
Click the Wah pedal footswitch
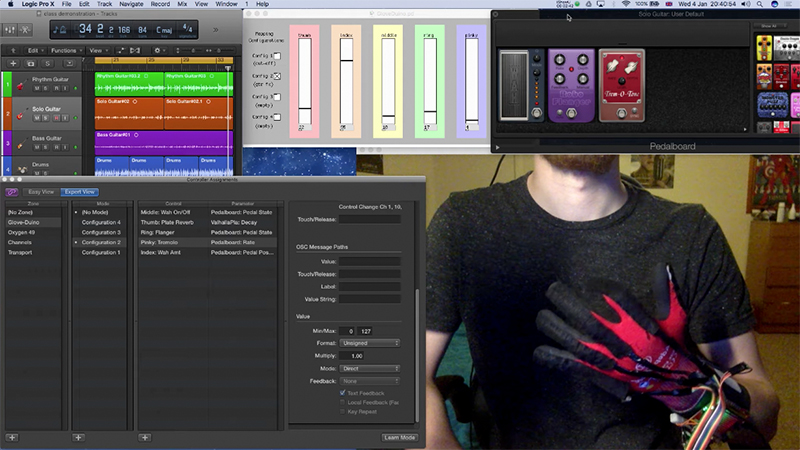pos(536,113)
